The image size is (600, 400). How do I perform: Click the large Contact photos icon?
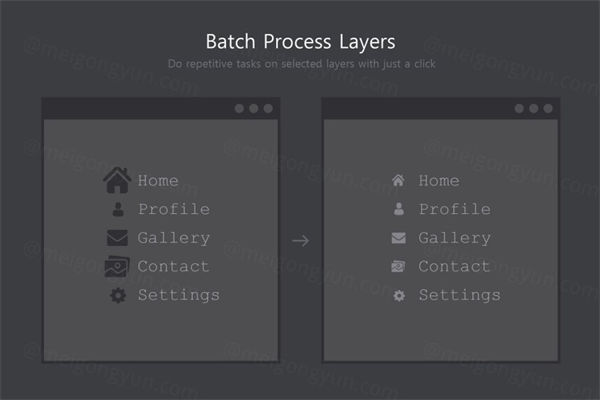pyautogui.click(x=117, y=267)
